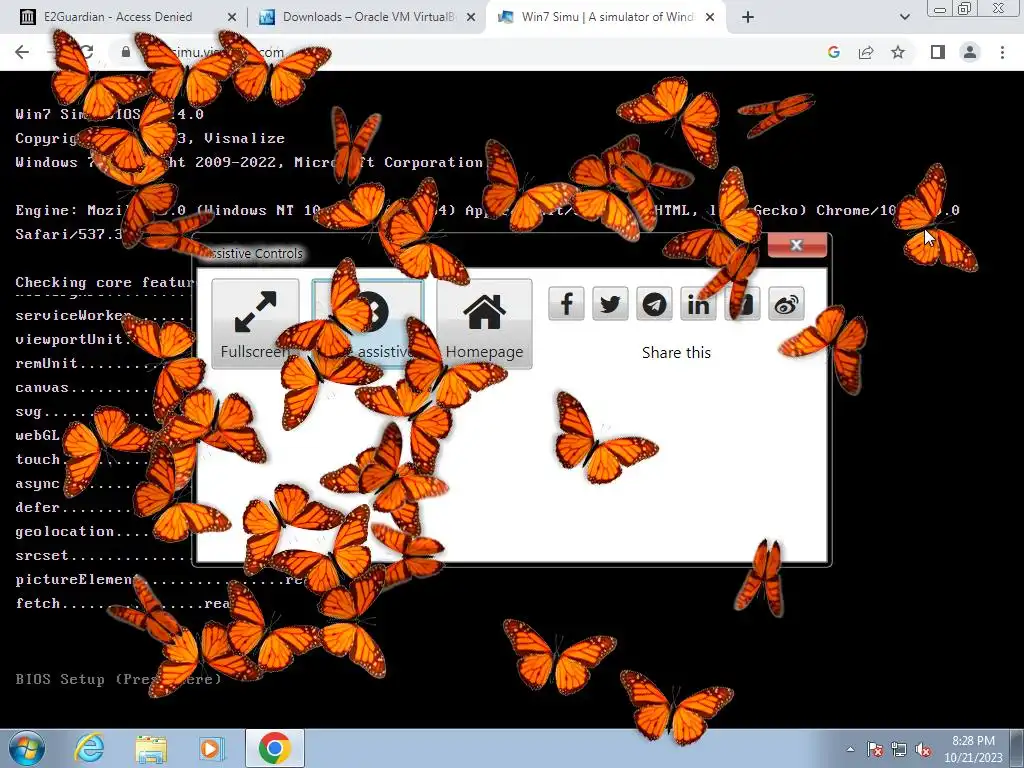Click the BIOS Setup (Press here) text

coord(118,679)
